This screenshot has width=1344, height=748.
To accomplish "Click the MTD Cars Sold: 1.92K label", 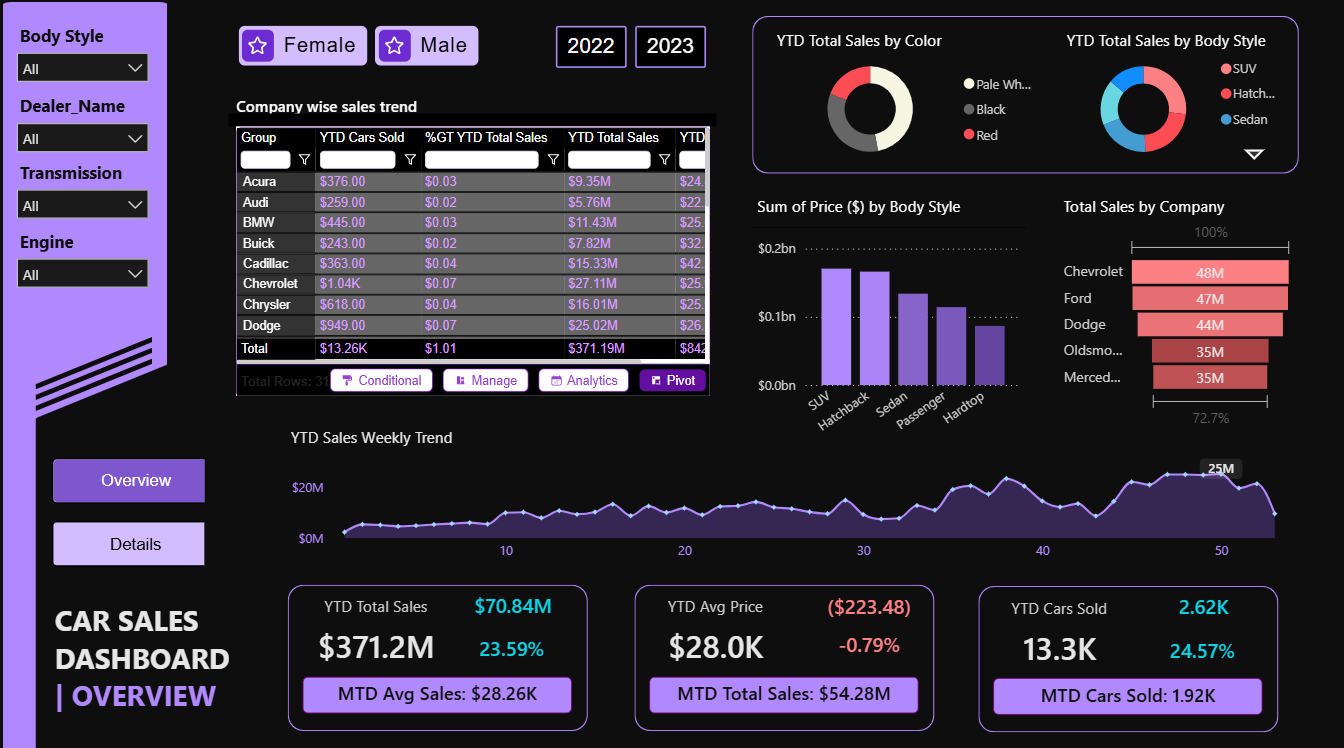I will [1128, 696].
